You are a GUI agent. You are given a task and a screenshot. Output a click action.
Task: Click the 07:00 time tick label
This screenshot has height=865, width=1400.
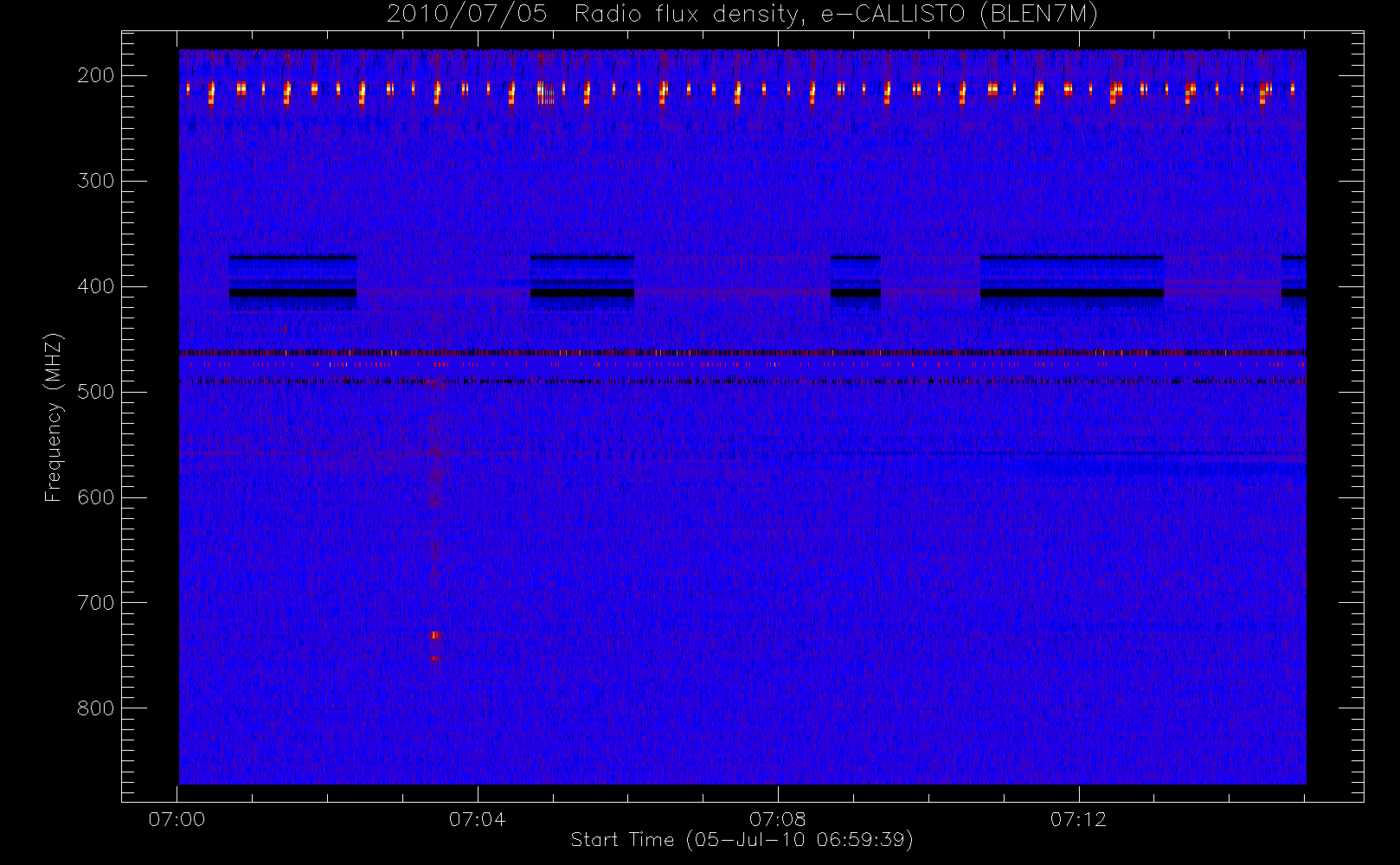177,819
